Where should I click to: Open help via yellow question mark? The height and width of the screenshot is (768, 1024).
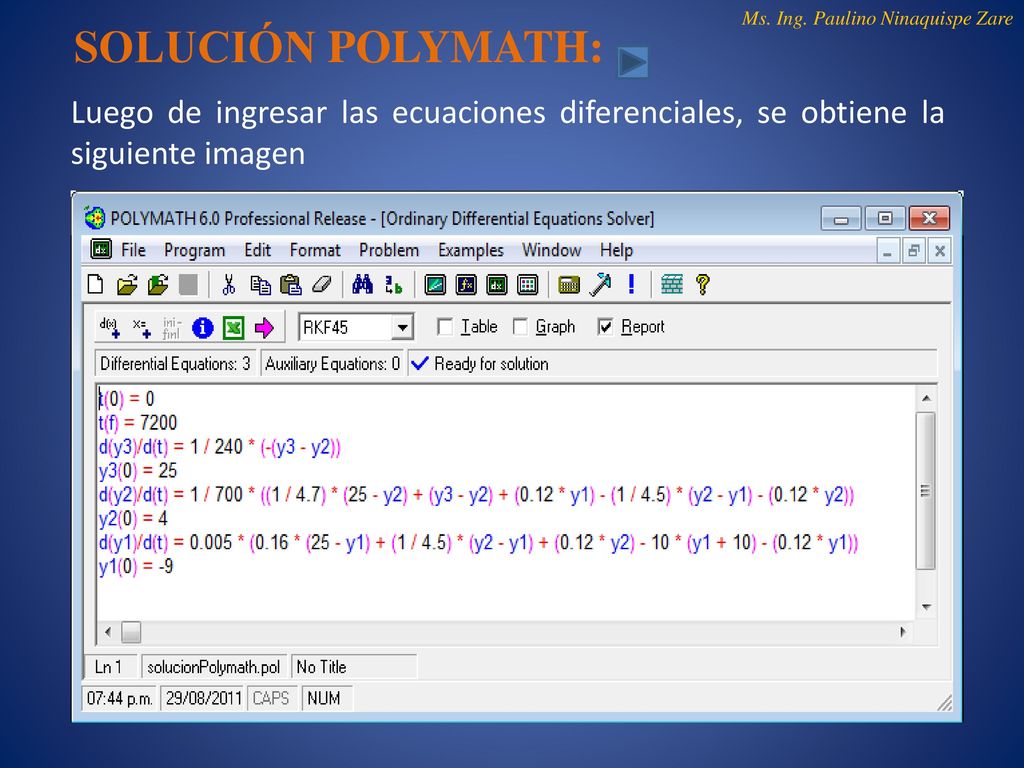(703, 285)
